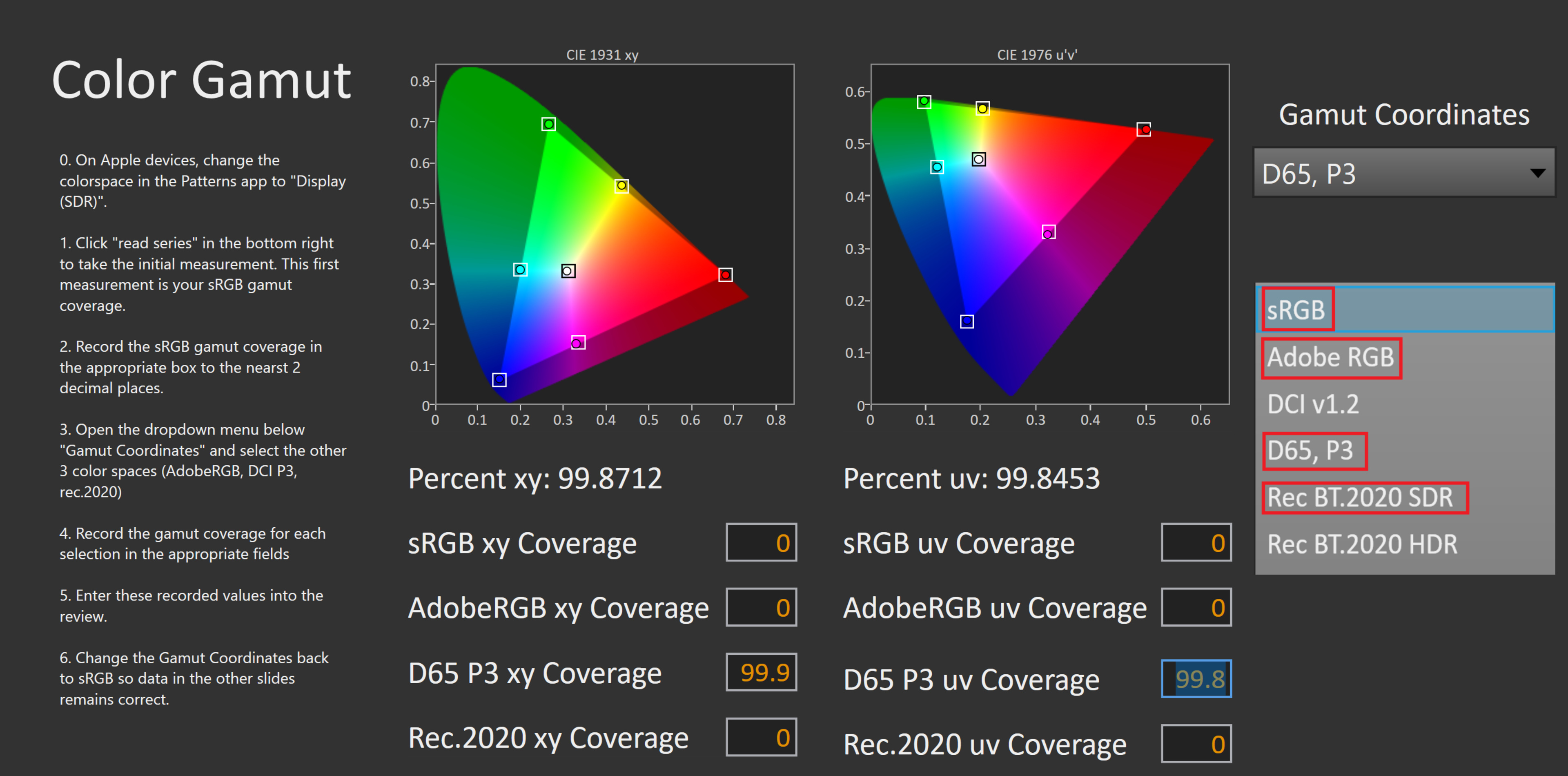Image resolution: width=1568 pixels, height=776 pixels.
Task: Click white point marker on u'v' chart
Action: [979, 159]
